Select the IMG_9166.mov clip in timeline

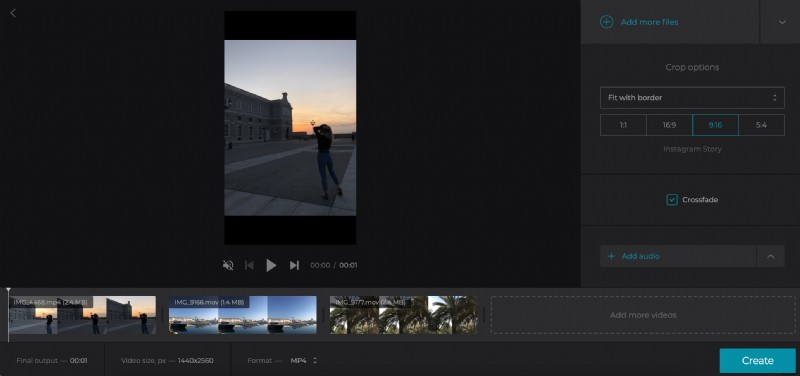pyautogui.click(x=243, y=315)
